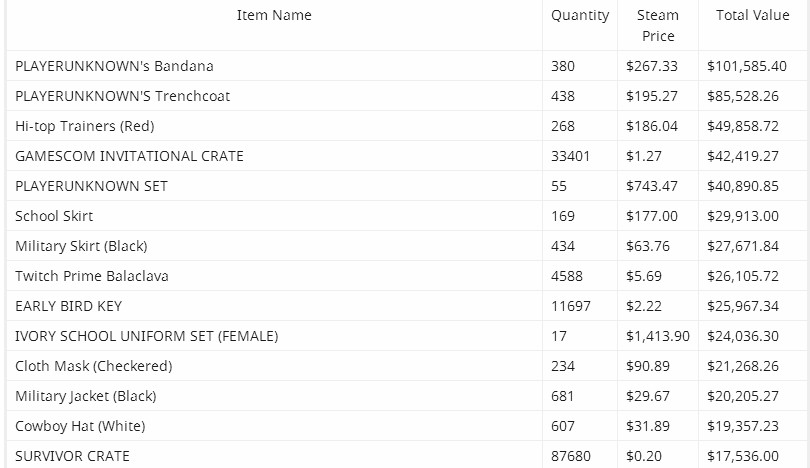Select the PLAYERUNKNOWN's Bandana item name
The height and width of the screenshot is (468, 810).
coord(115,66)
